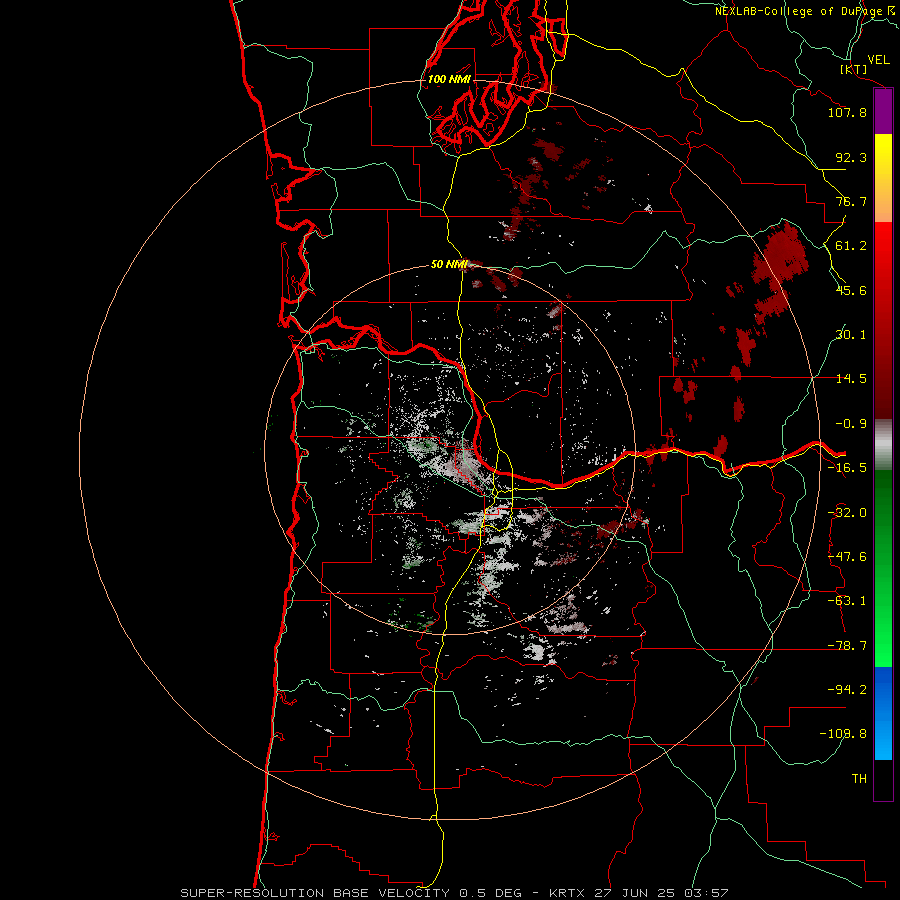
Task: Select the -0.9 legend value
Action: (851, 424)
